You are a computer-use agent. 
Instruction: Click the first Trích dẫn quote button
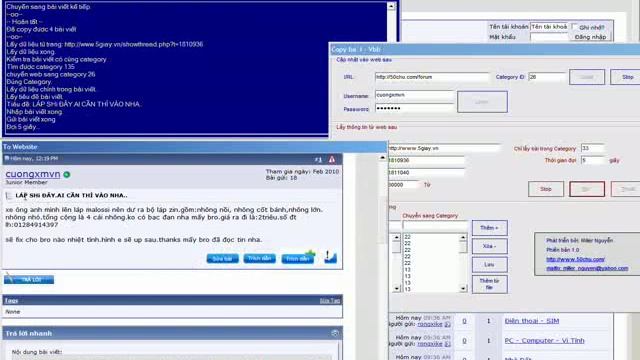point(260,258)
